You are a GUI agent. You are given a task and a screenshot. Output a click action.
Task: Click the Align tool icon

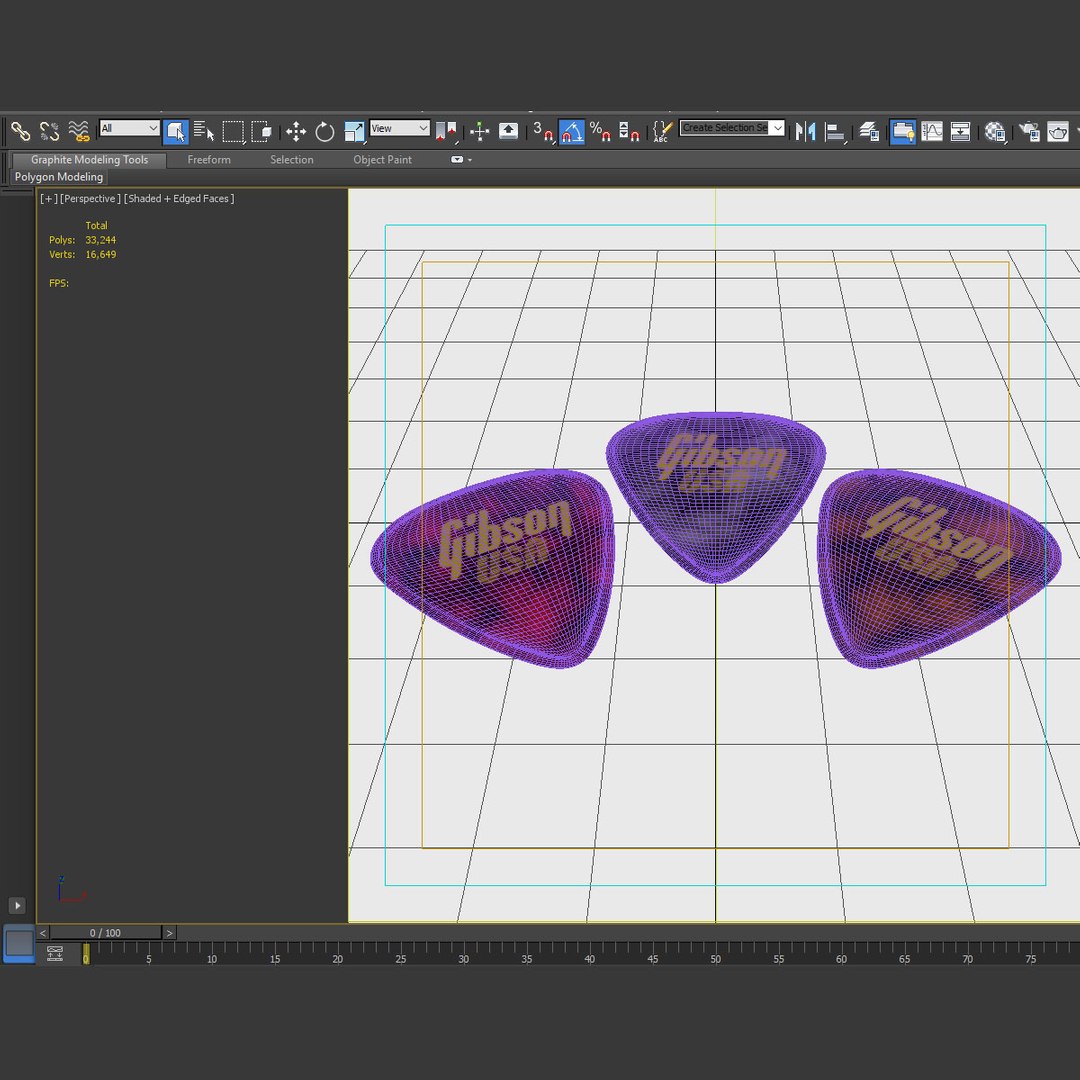(x=835, y=131)
